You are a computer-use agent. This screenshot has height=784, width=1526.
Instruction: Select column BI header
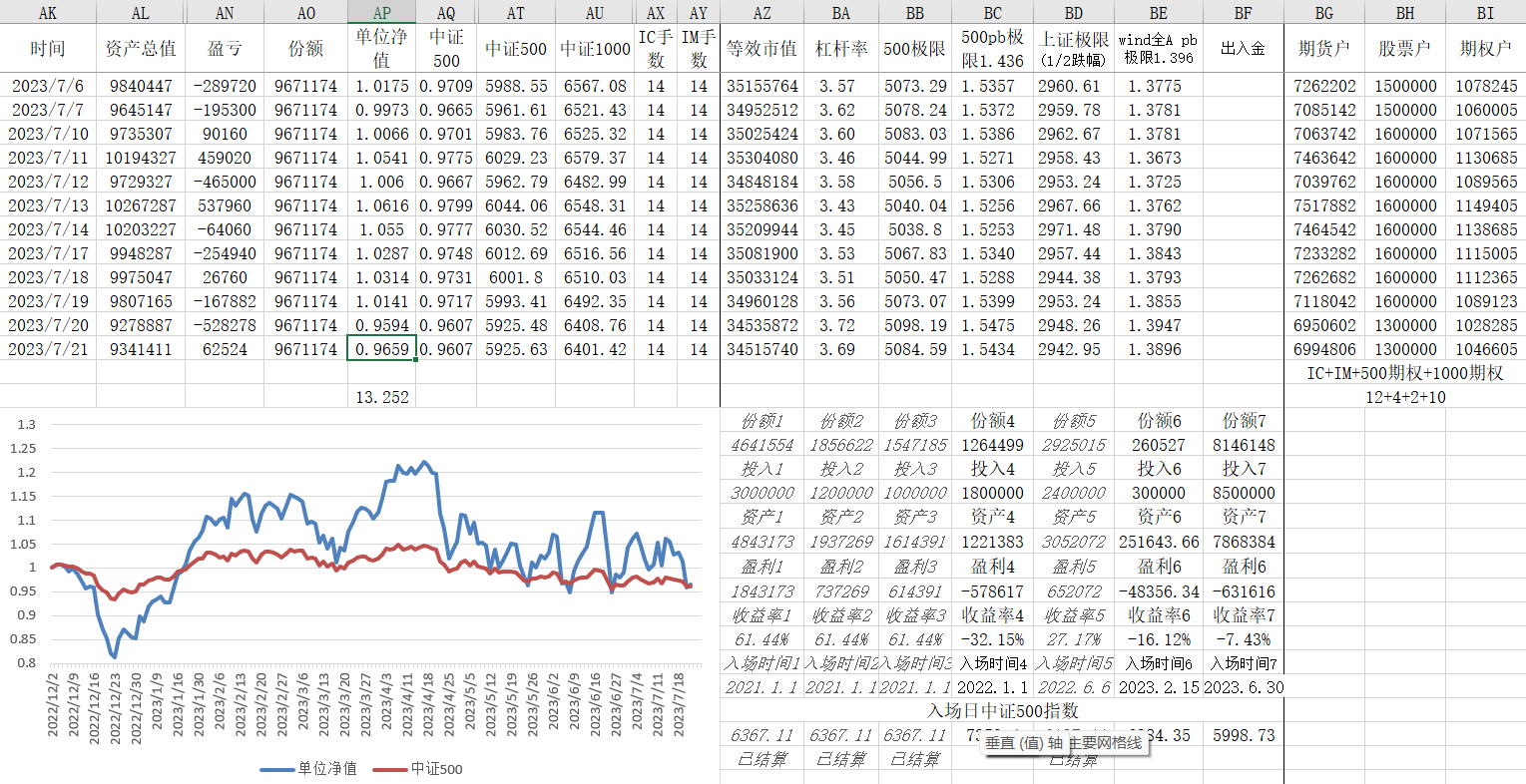pyautogui.click(x=1485, y=12)
